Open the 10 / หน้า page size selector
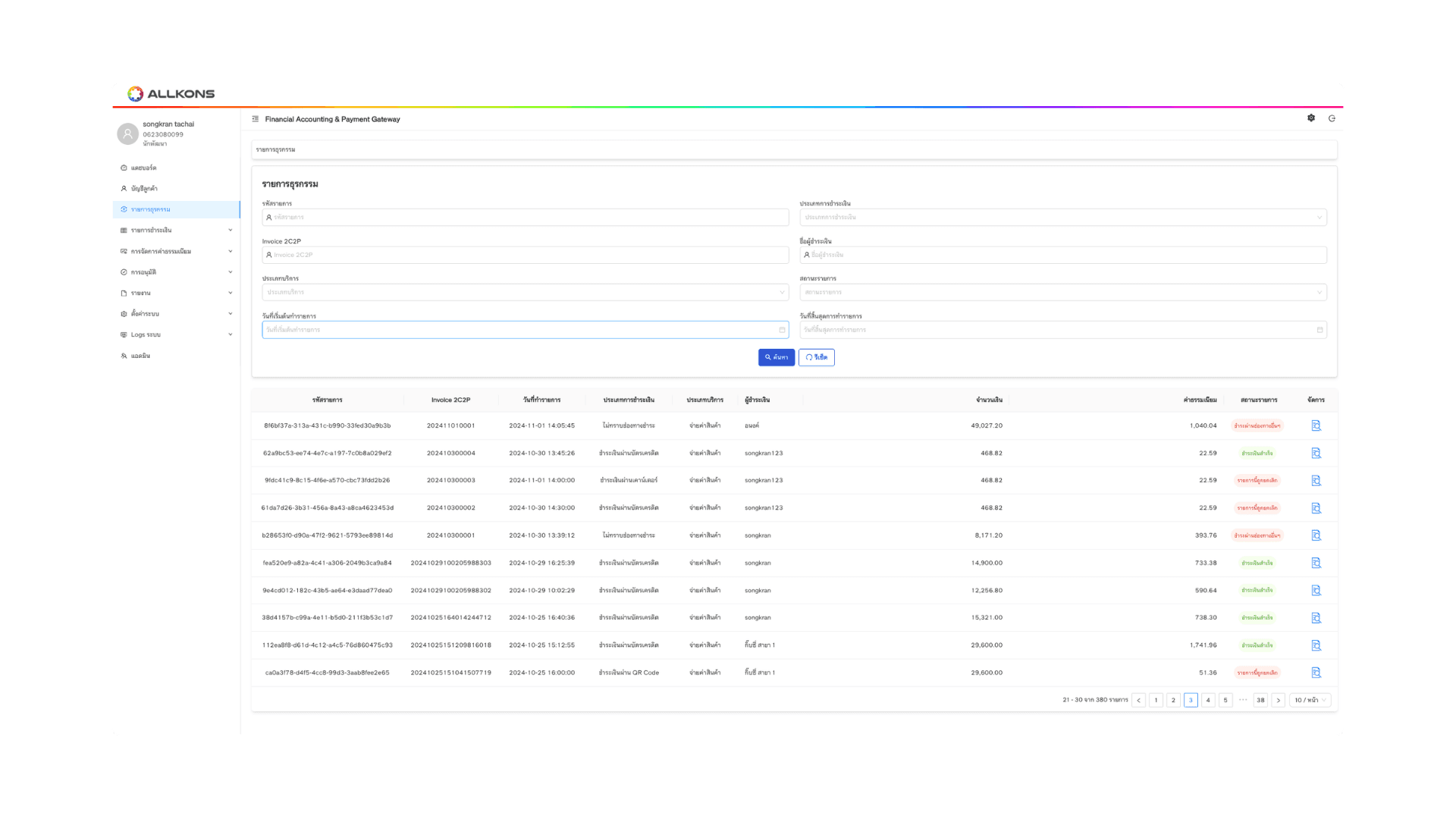This screenshot has width=1456, height=819. (1310, 701)
